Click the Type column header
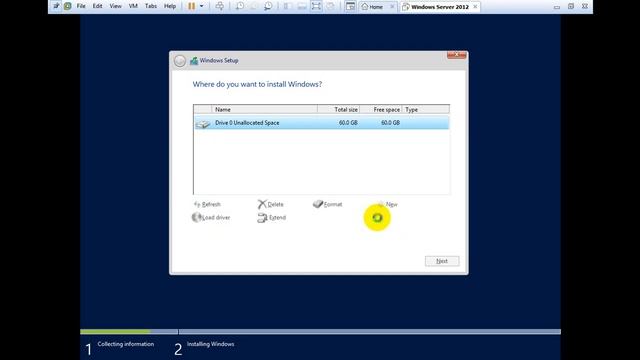This screenshot has width=640, height=360. pyautogui.click(x=426, y=109)
